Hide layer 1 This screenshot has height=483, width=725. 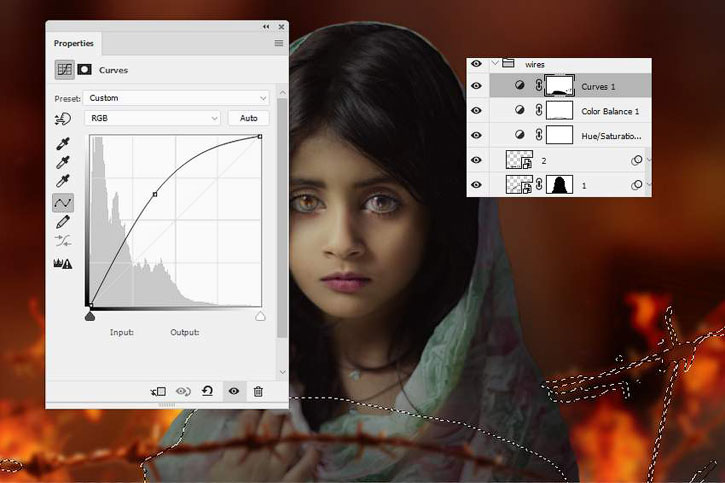pyautogui.click(x=476, y=184)
